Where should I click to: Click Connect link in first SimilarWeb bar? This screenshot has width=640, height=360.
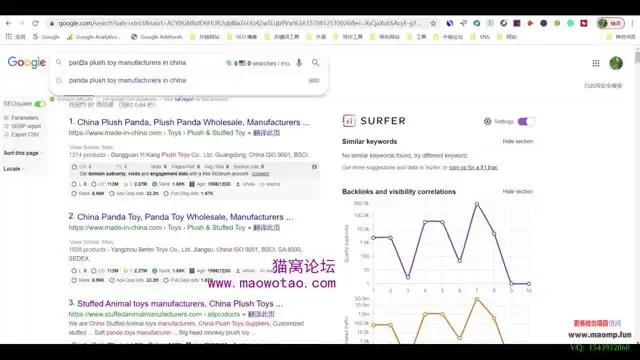(260, 173)
